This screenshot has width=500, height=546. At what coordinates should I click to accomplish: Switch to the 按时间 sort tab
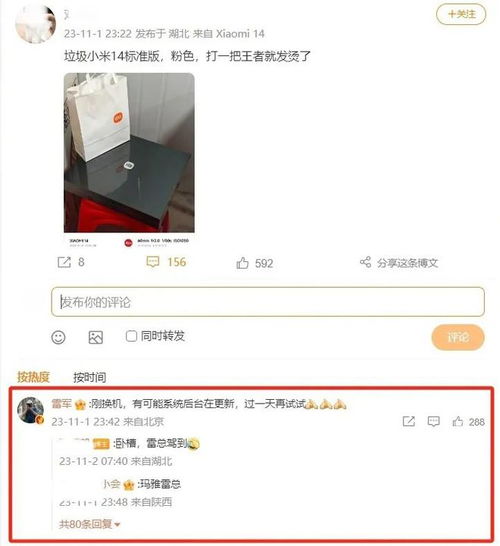click(89, 377)
